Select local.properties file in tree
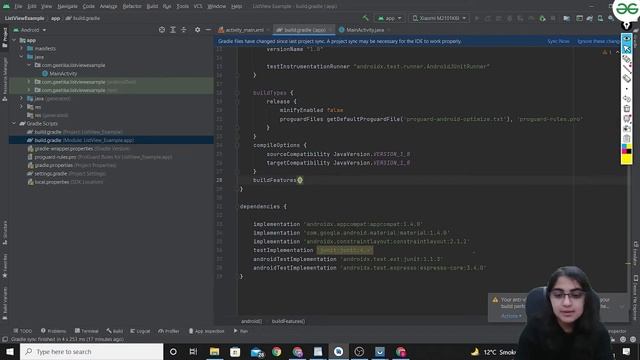Image resolution: width=640 pixels, height=360 pixels. coord(64,182)
